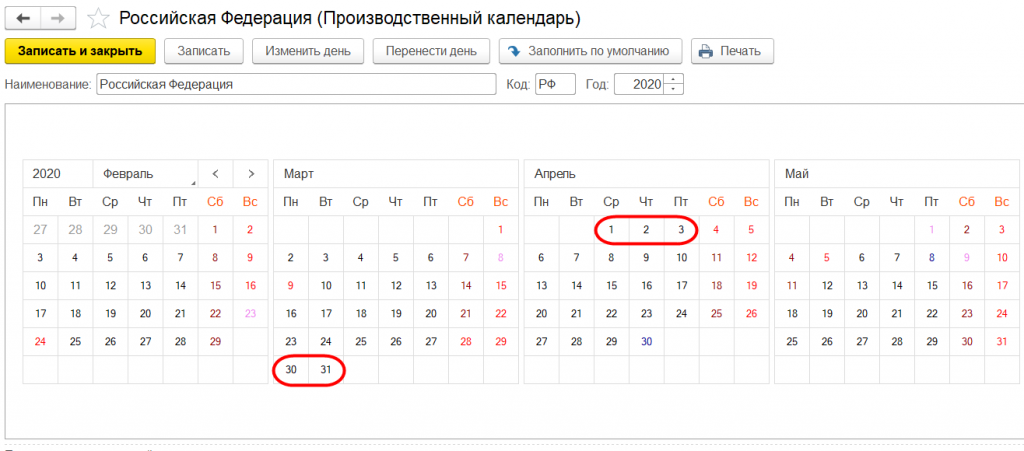Add form to favorites with star icon

coord(98,19)
